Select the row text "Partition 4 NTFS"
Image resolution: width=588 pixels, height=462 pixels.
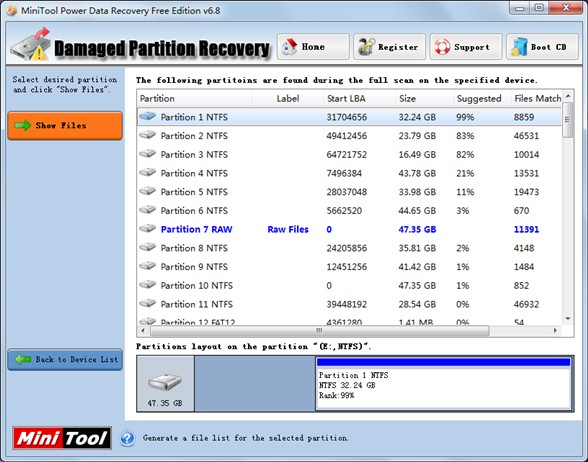pos(194,173)
